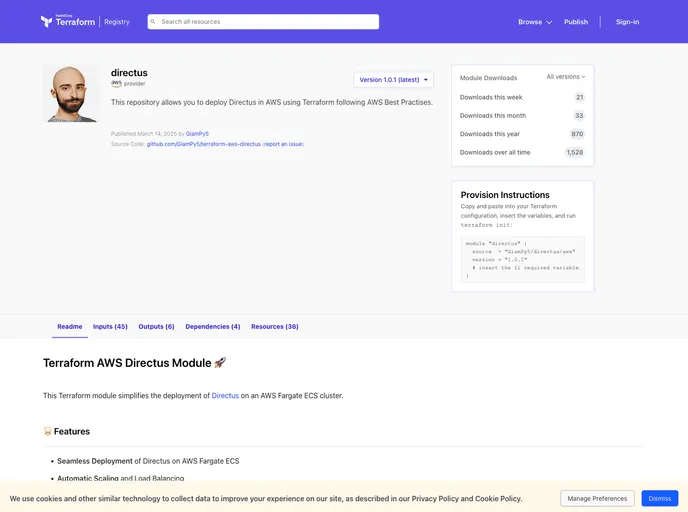Viewport: 688px width, 512px height.
Task: Open the Directus link in the readme
Action: click(x=225, y=396)
